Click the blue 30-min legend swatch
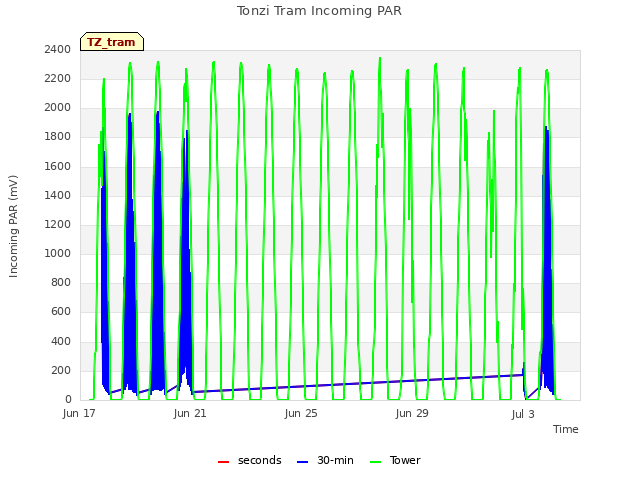640x480 pixels. tap(302, 462)
